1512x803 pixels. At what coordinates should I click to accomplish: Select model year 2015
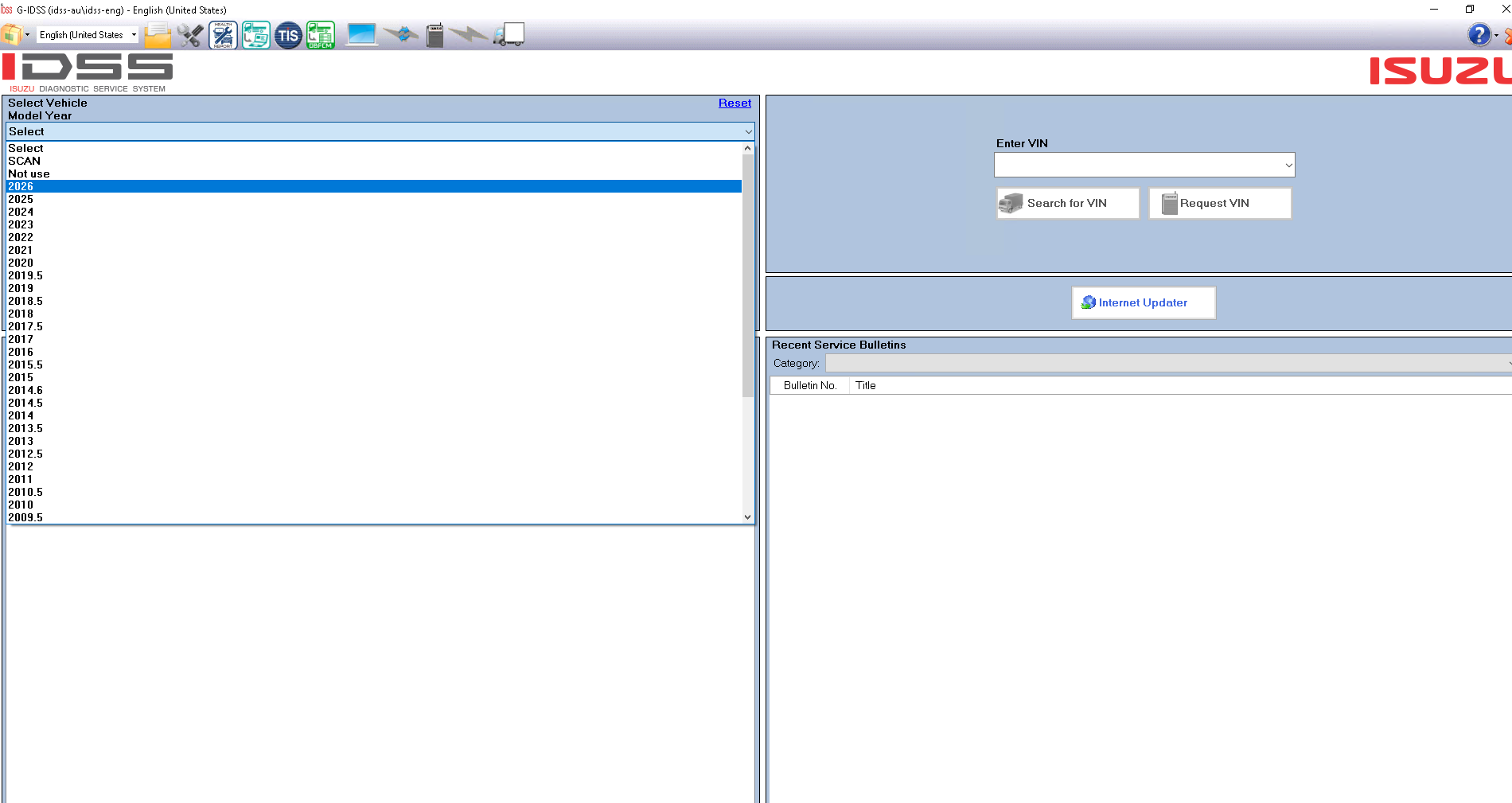click(x=374, y=377)
